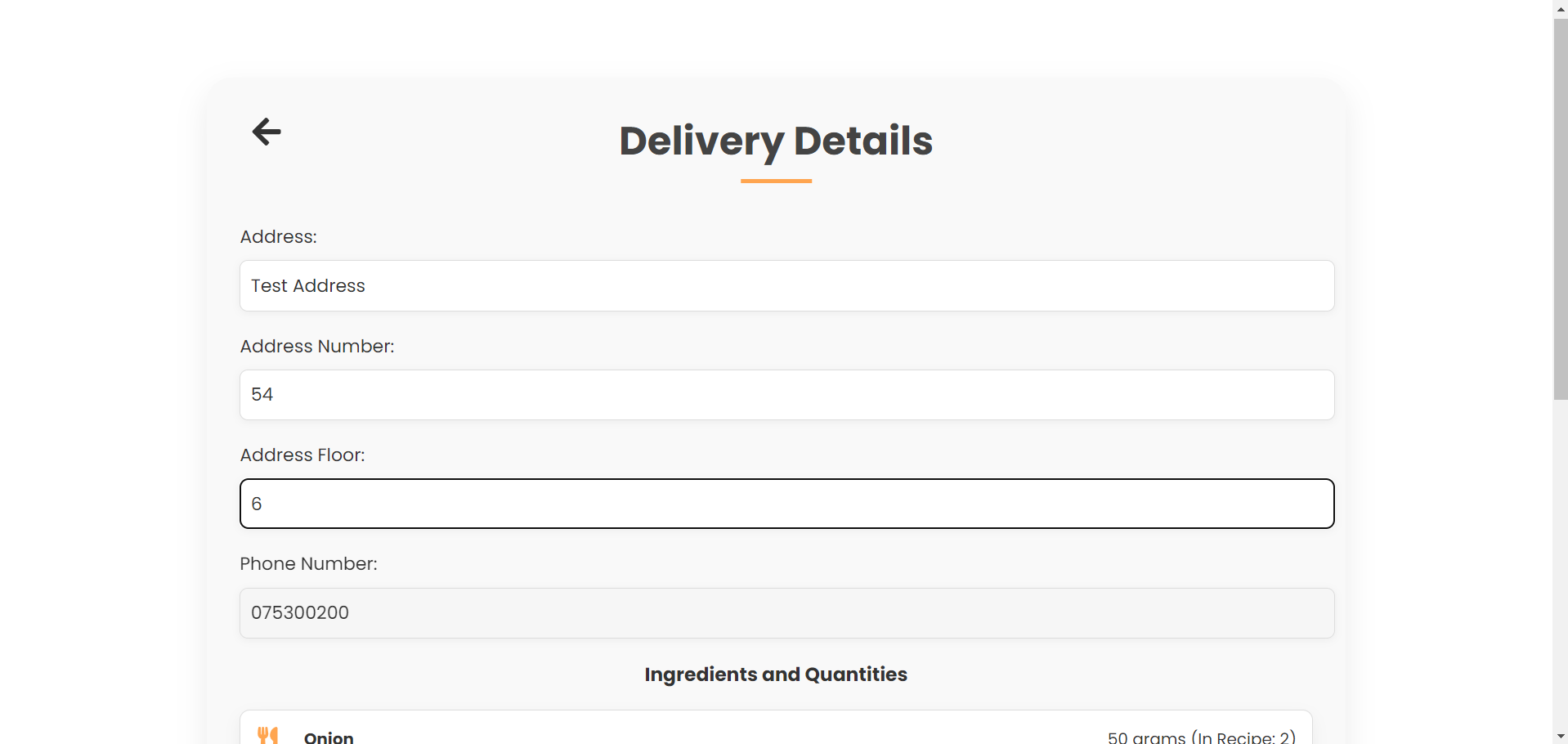Select the Onion ingredient name

click(329, 737)
